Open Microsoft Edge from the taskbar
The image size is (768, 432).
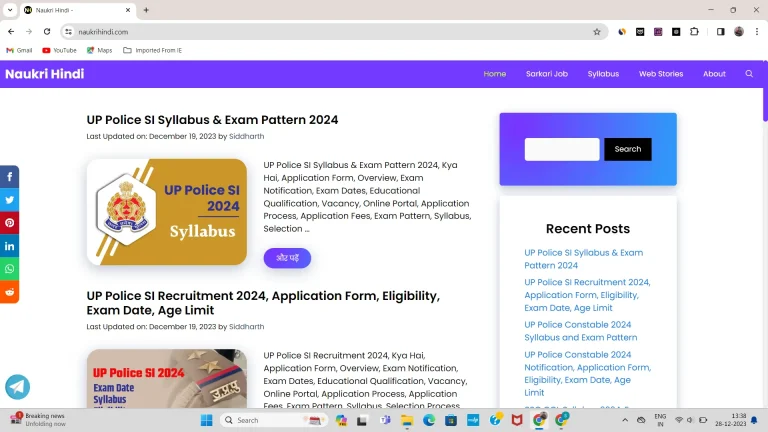point(429,420)
